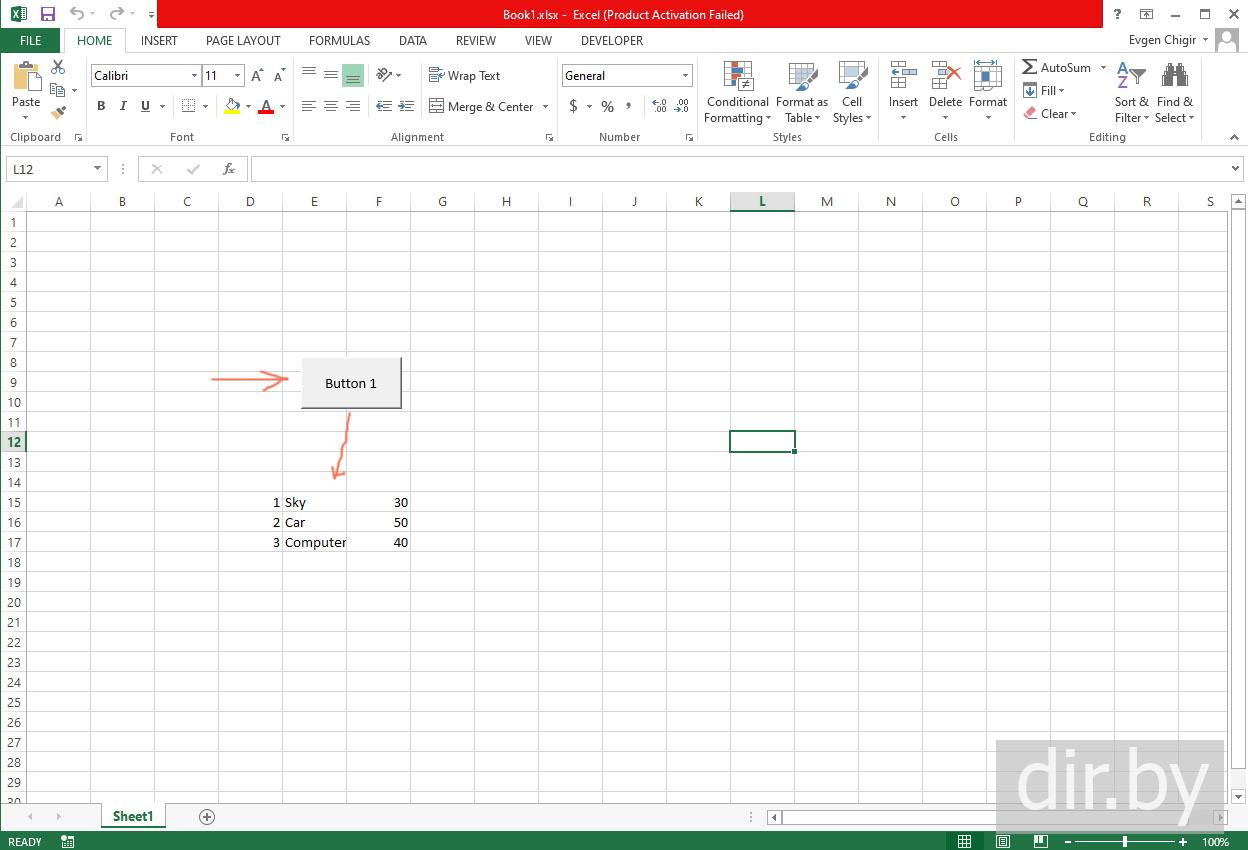Image resolution: width=1248 pixels, height=850 pixels.
Task: Apply Percent Style number format
Action: pos(607,106)
